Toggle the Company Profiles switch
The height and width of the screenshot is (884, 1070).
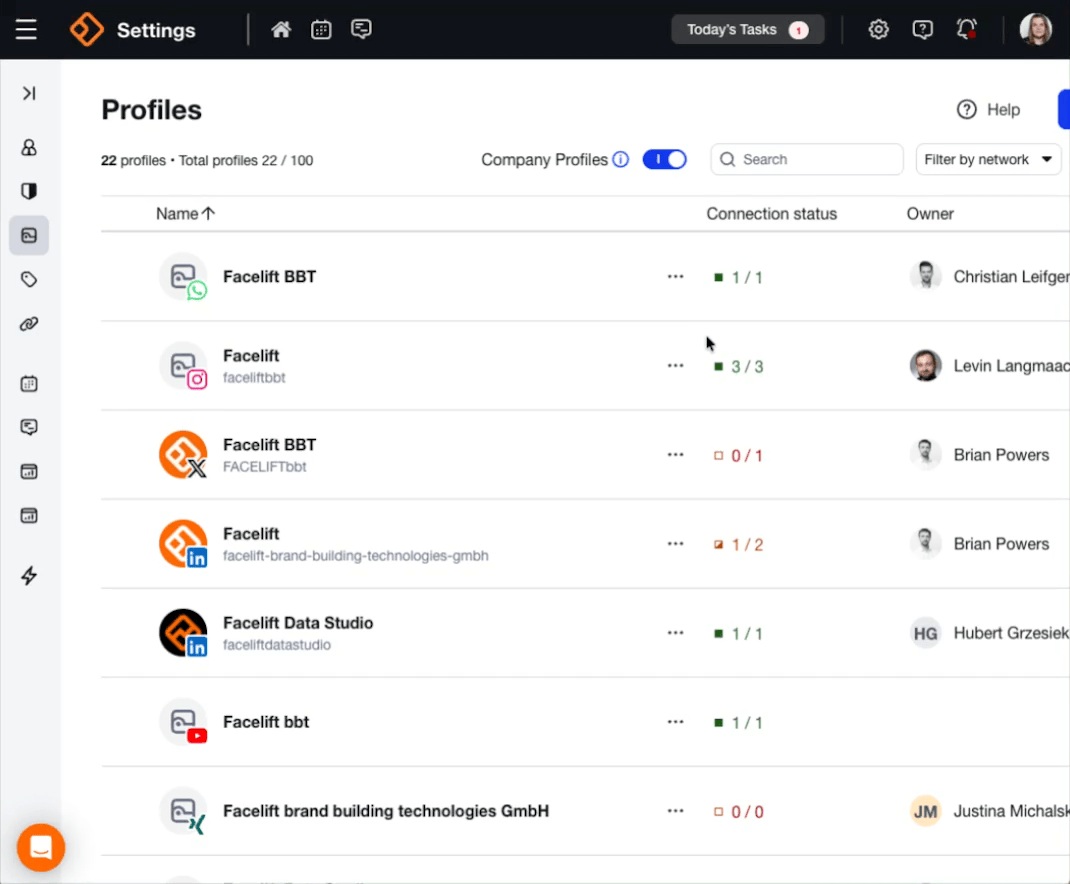click(664, 159)
